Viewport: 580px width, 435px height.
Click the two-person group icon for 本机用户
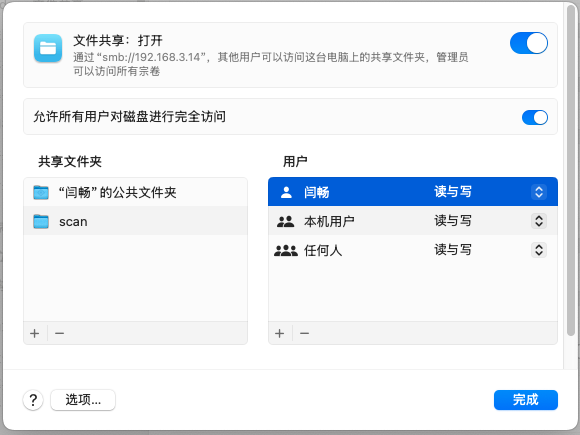pyautogui.click(x=286, y=221)
